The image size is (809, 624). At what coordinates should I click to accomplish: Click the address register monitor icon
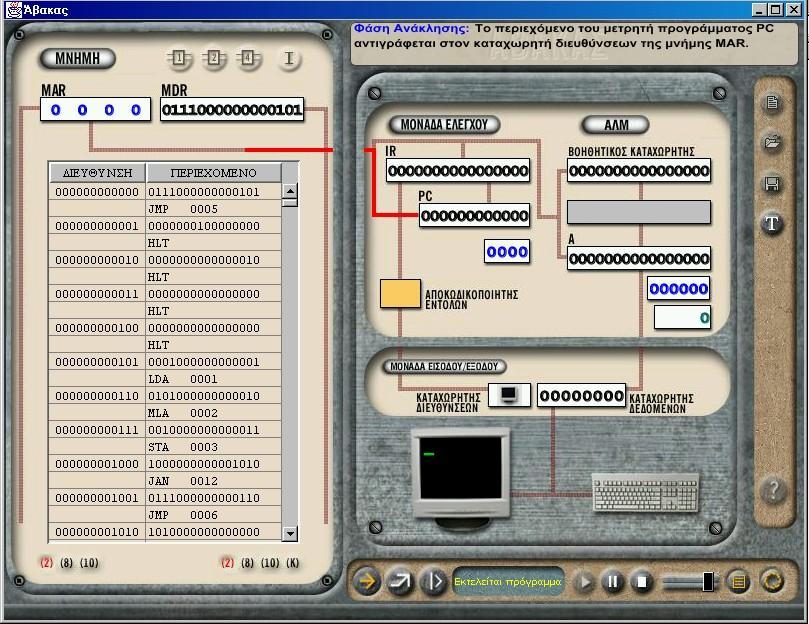point(509,395)
